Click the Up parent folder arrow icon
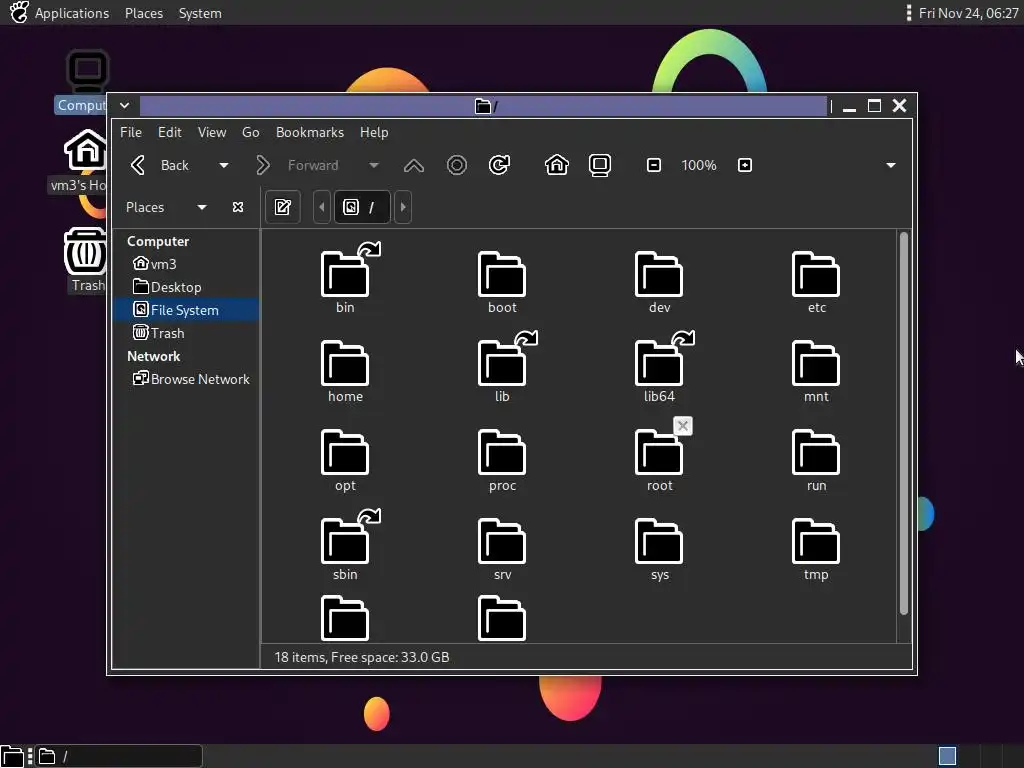The image size is (1024, 768). point(413,165)
